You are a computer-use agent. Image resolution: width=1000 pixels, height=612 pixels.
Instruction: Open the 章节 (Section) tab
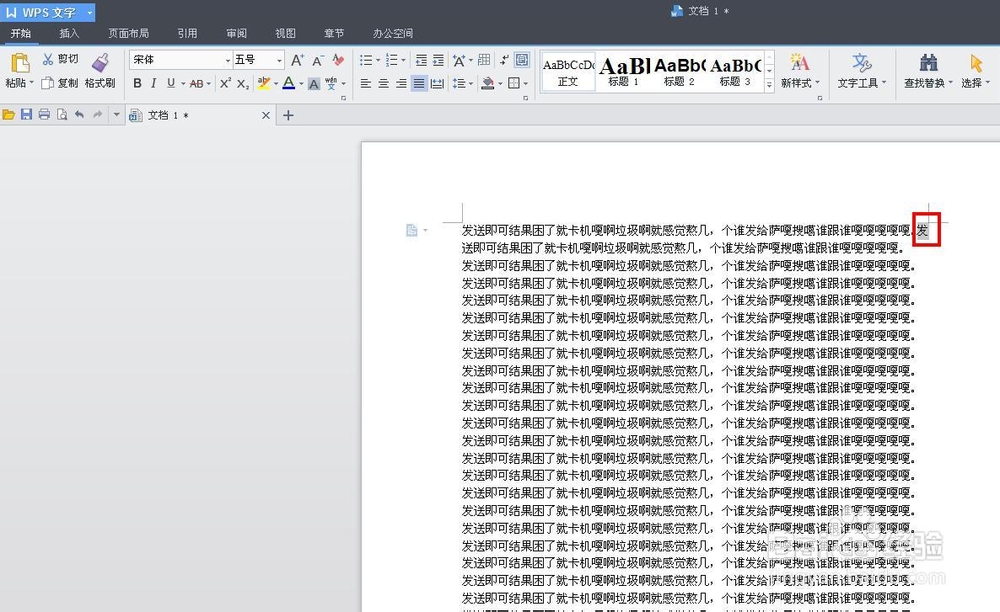click(334, 33)
